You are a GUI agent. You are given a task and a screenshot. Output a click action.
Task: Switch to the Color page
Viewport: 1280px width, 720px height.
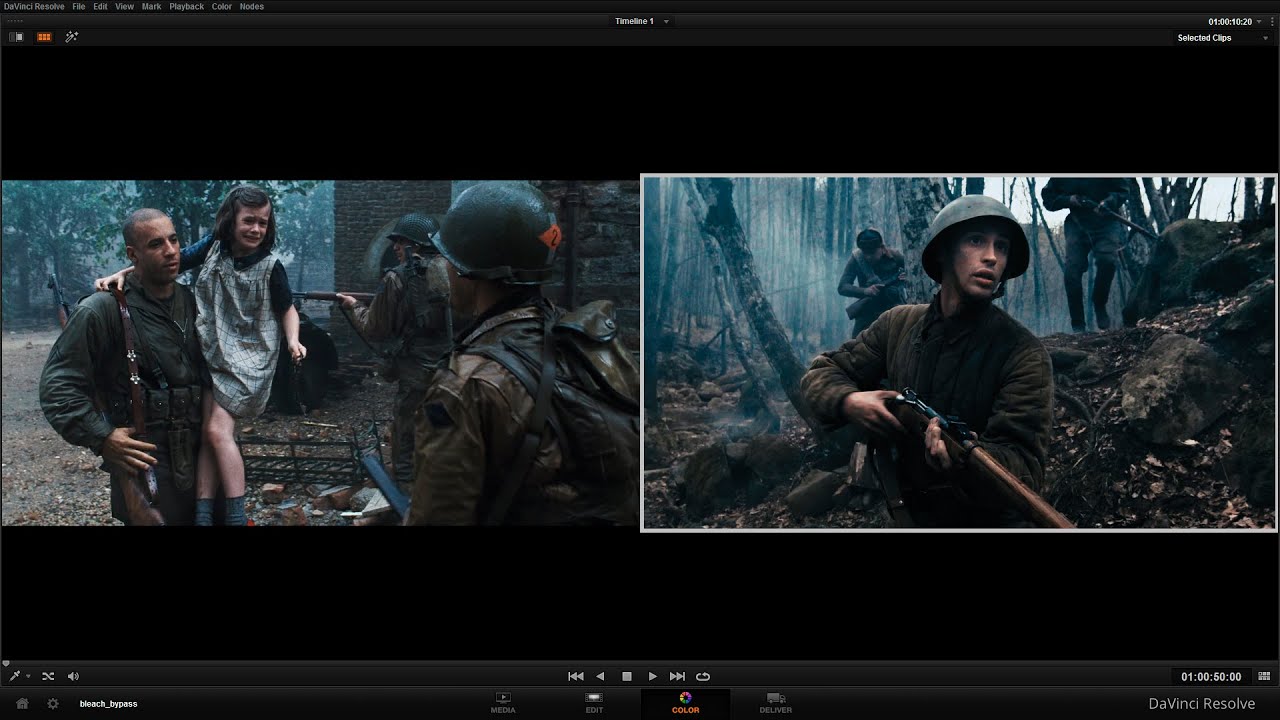[x=685, y=703]
